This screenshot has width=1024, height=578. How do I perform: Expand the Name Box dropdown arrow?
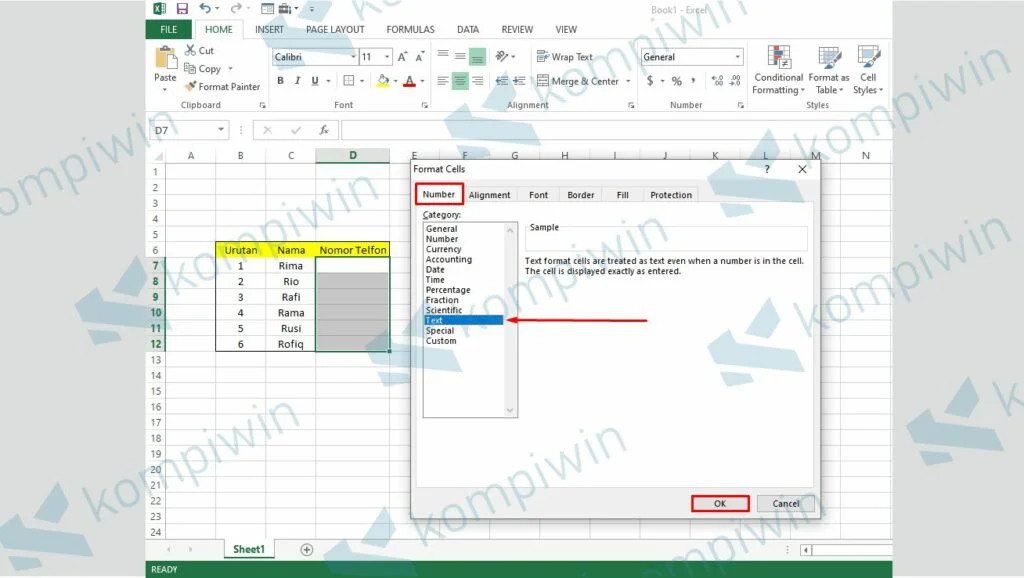click(x=221, y=130)
